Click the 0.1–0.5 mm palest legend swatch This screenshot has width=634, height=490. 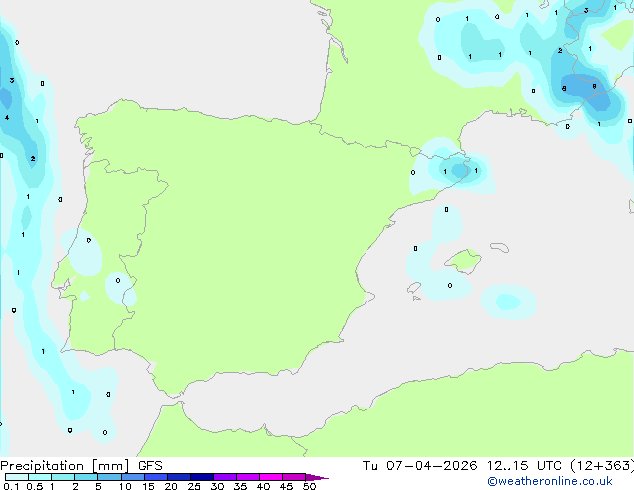click(17, 477)
